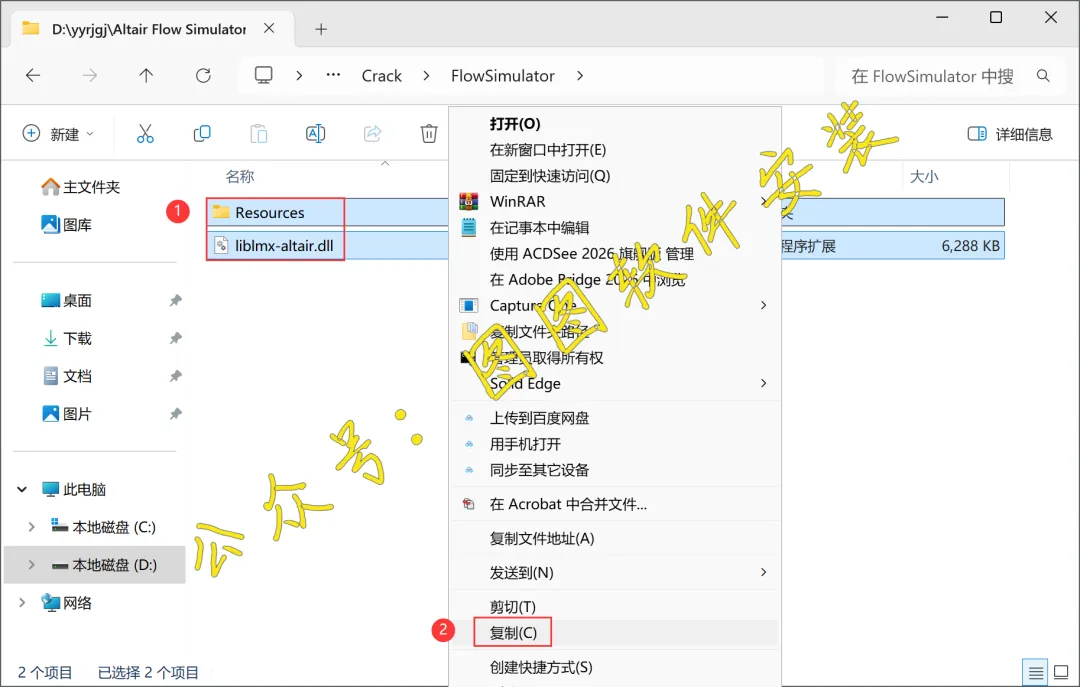Go back with the left arrow
1080x687 pixels.
tap(33, 75)
